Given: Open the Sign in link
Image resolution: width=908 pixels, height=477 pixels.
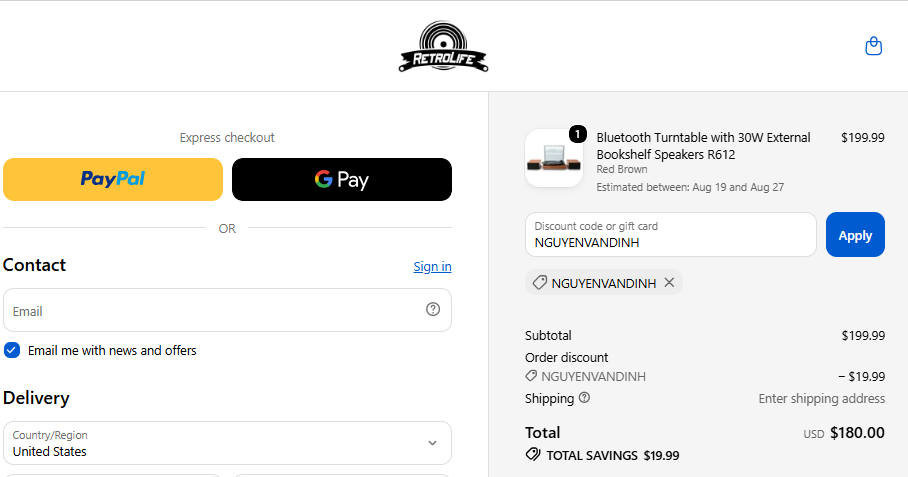Looking at the screenshot, I should 432,266.
